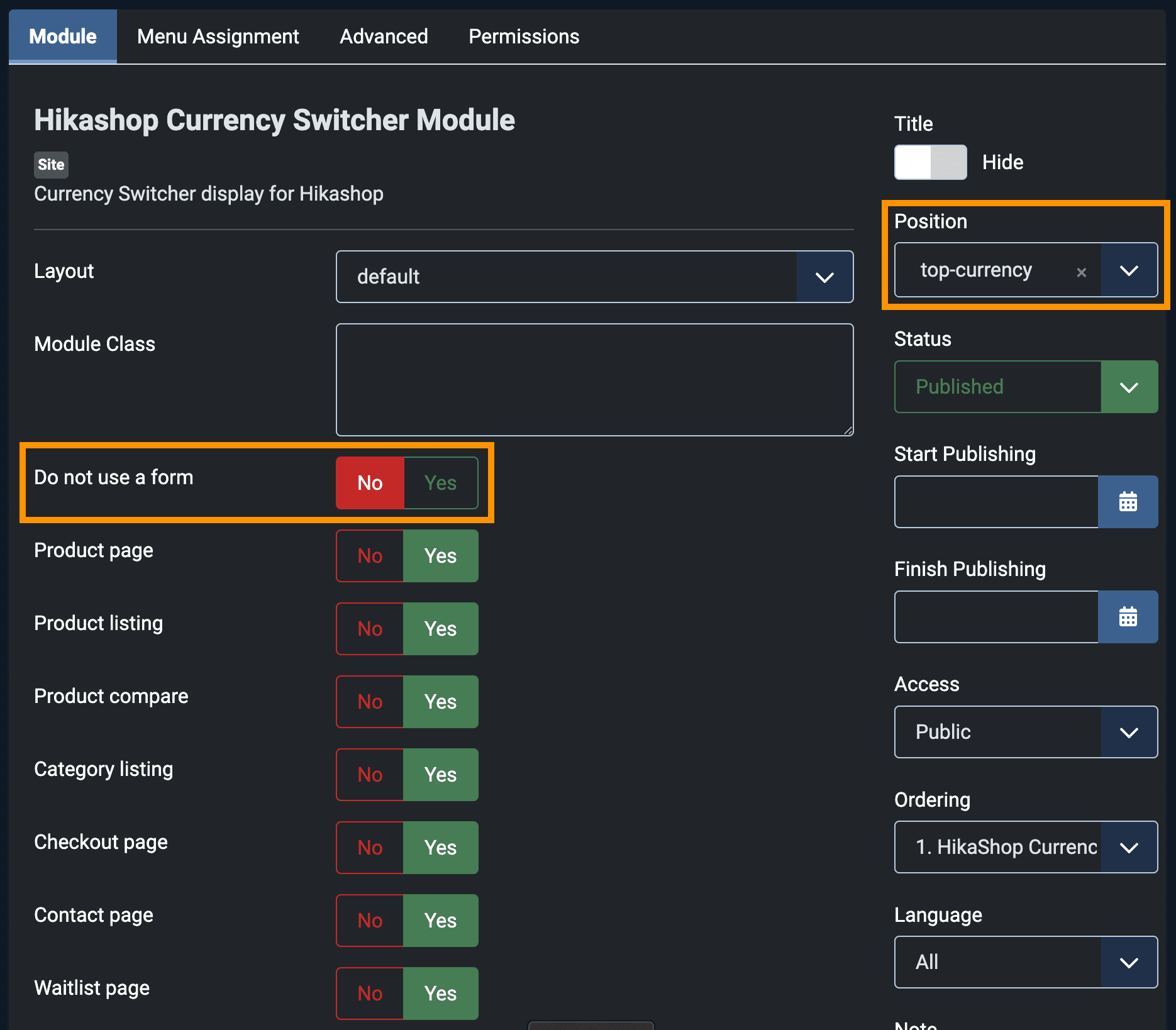Click the Finish Publishing date field
The height and width of the screenshot is (1030, 1176).
point(996,617)
